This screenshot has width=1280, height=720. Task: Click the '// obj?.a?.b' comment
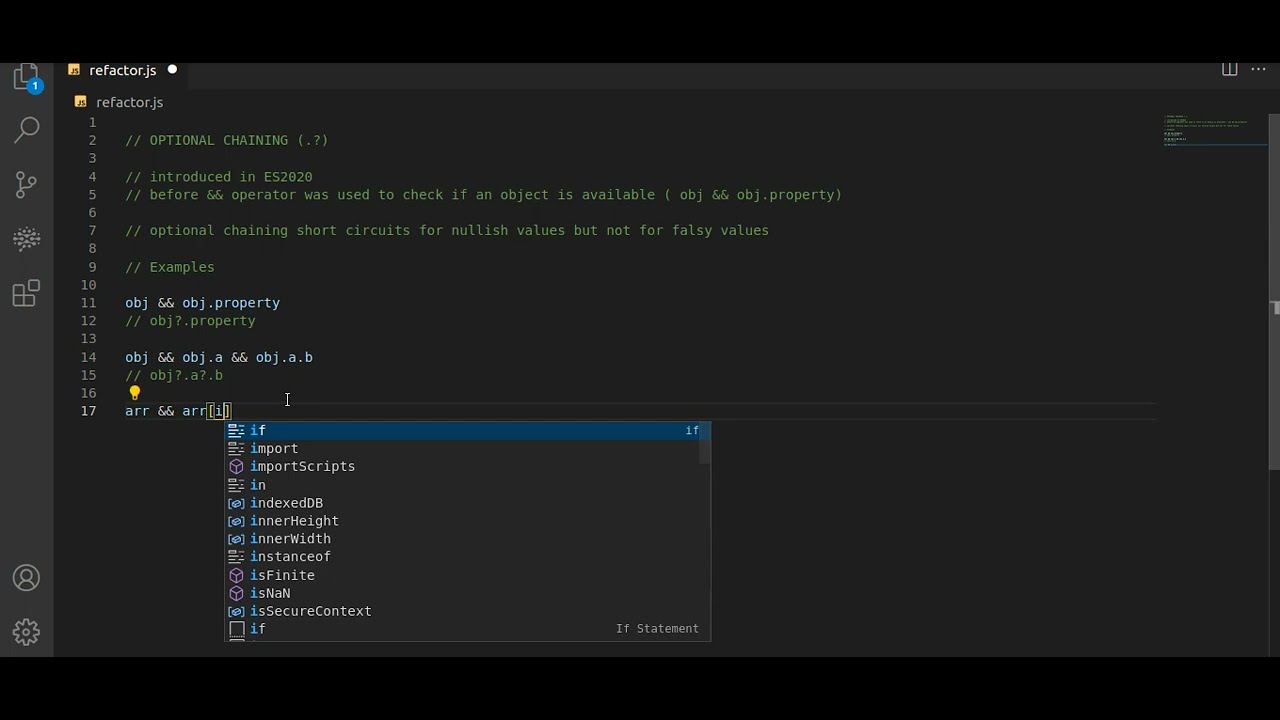pyautogui.click(x=174, y=375)
